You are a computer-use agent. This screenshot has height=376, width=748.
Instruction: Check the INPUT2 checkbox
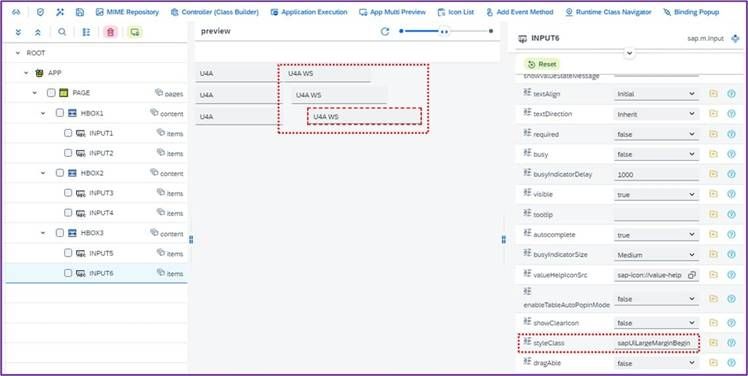click(68, 153)
